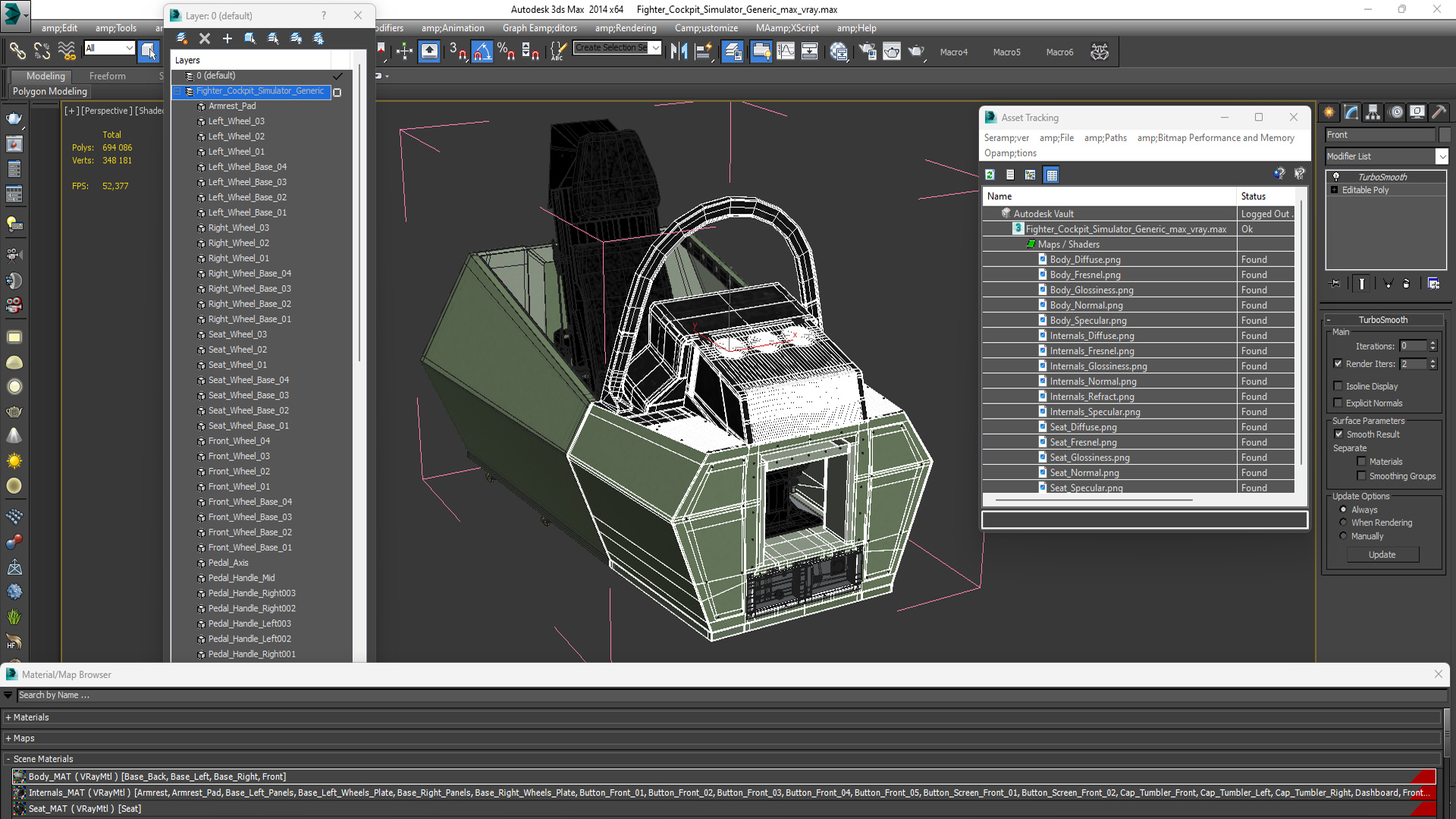Open the All selection filter dropdown

pyautogui.click(x=129, y=48)
